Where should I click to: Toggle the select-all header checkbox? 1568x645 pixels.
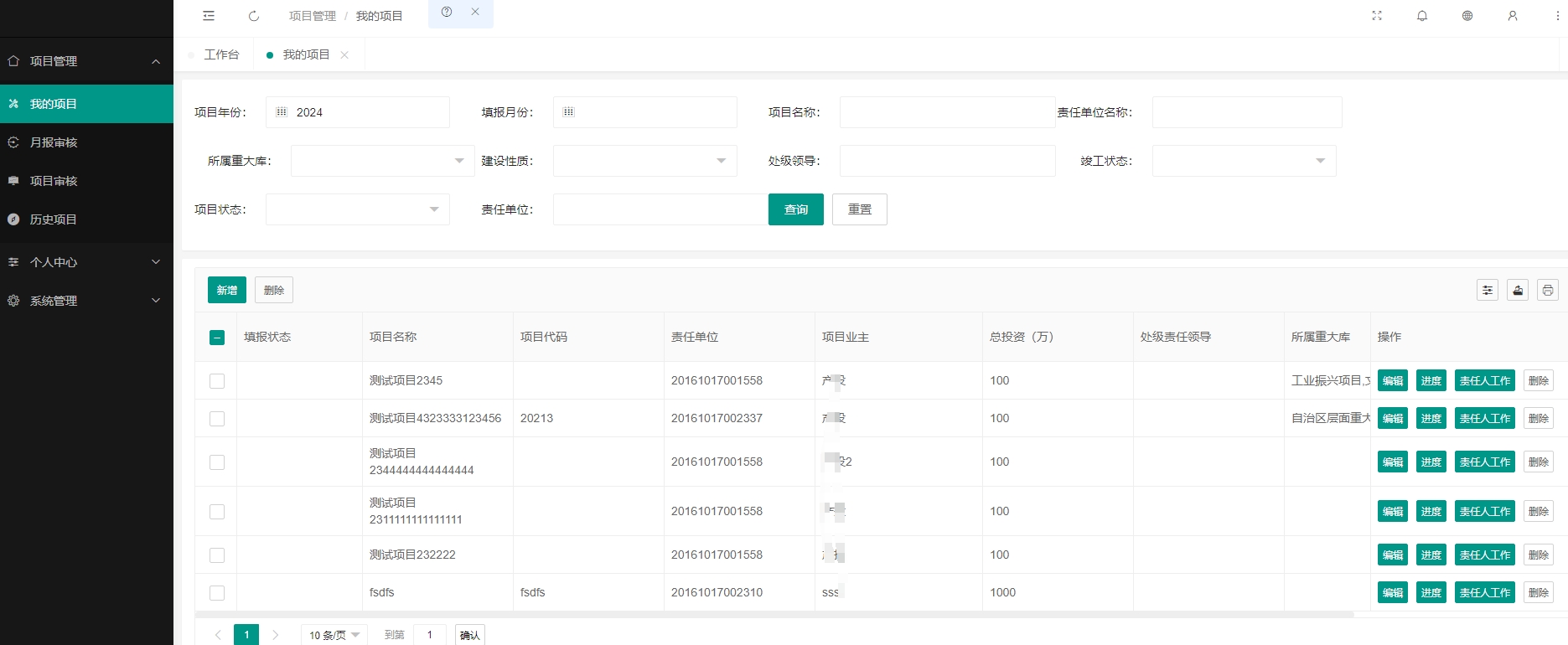[x=217, y=338]
